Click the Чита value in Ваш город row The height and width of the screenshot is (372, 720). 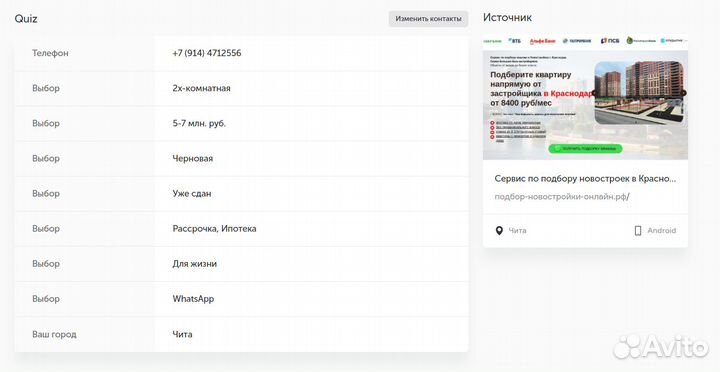coord(182,334)
